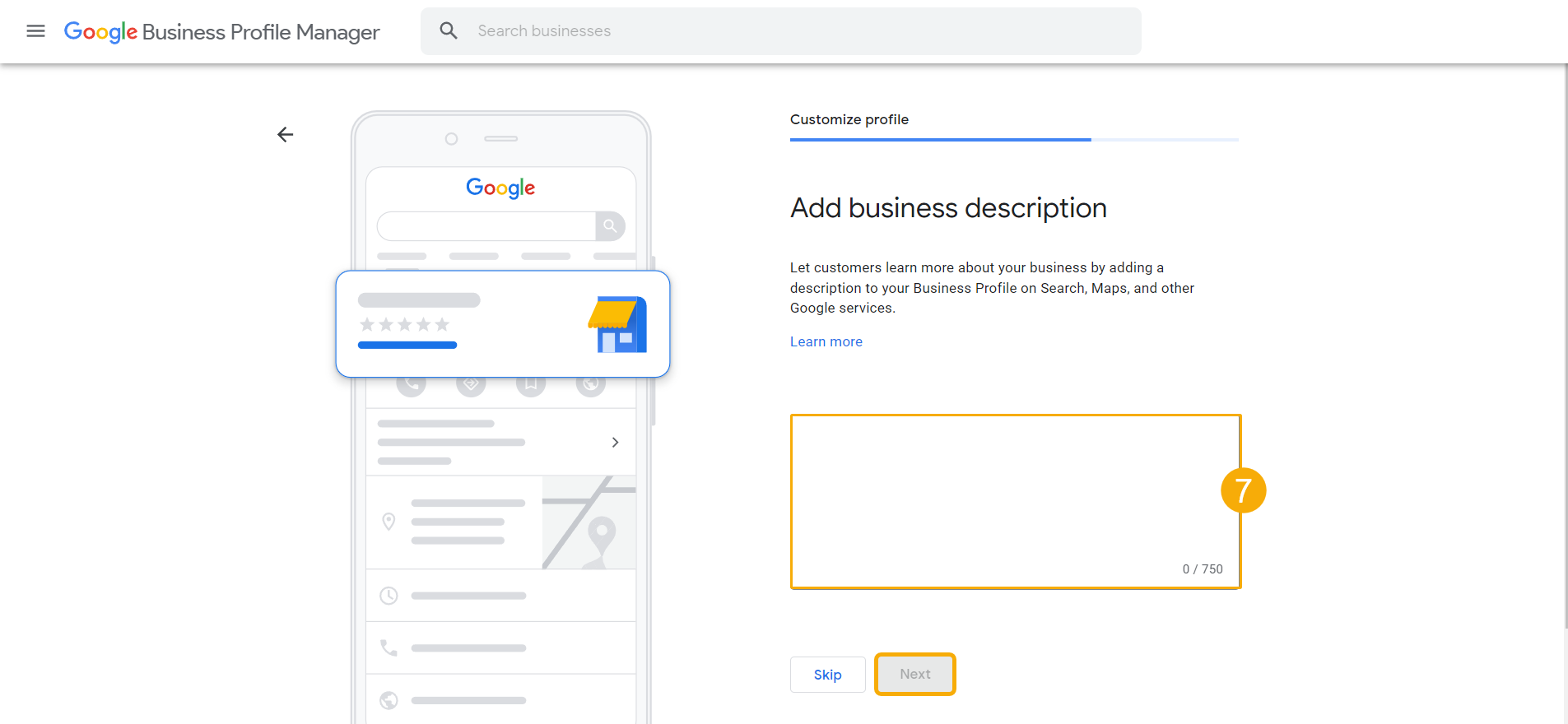Go back using the left arrow
Viewport: 1568px width, 724px height.
286,134
